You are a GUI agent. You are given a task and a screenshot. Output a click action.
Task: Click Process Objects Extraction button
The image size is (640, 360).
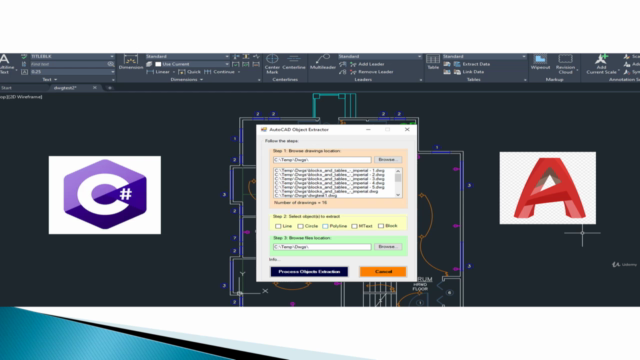point(309,271)
